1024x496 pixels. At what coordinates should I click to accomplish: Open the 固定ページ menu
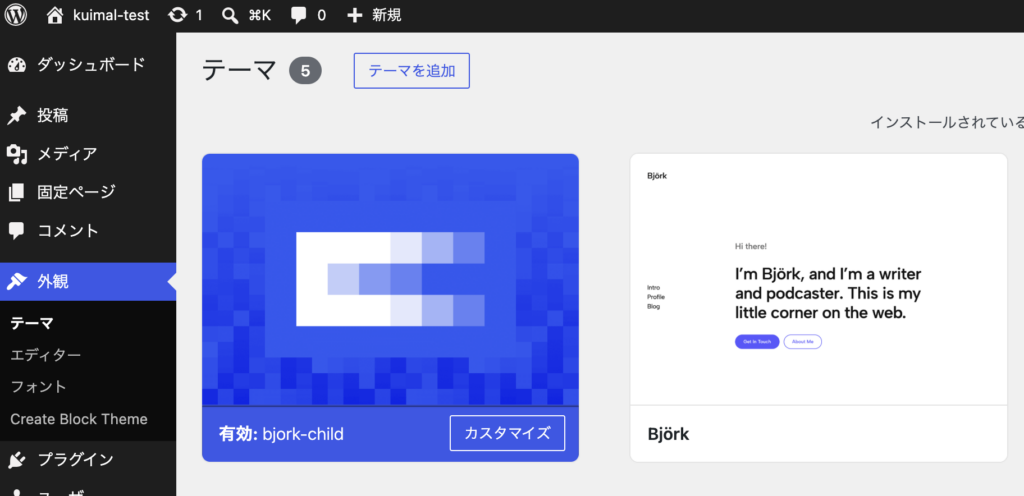76,192
